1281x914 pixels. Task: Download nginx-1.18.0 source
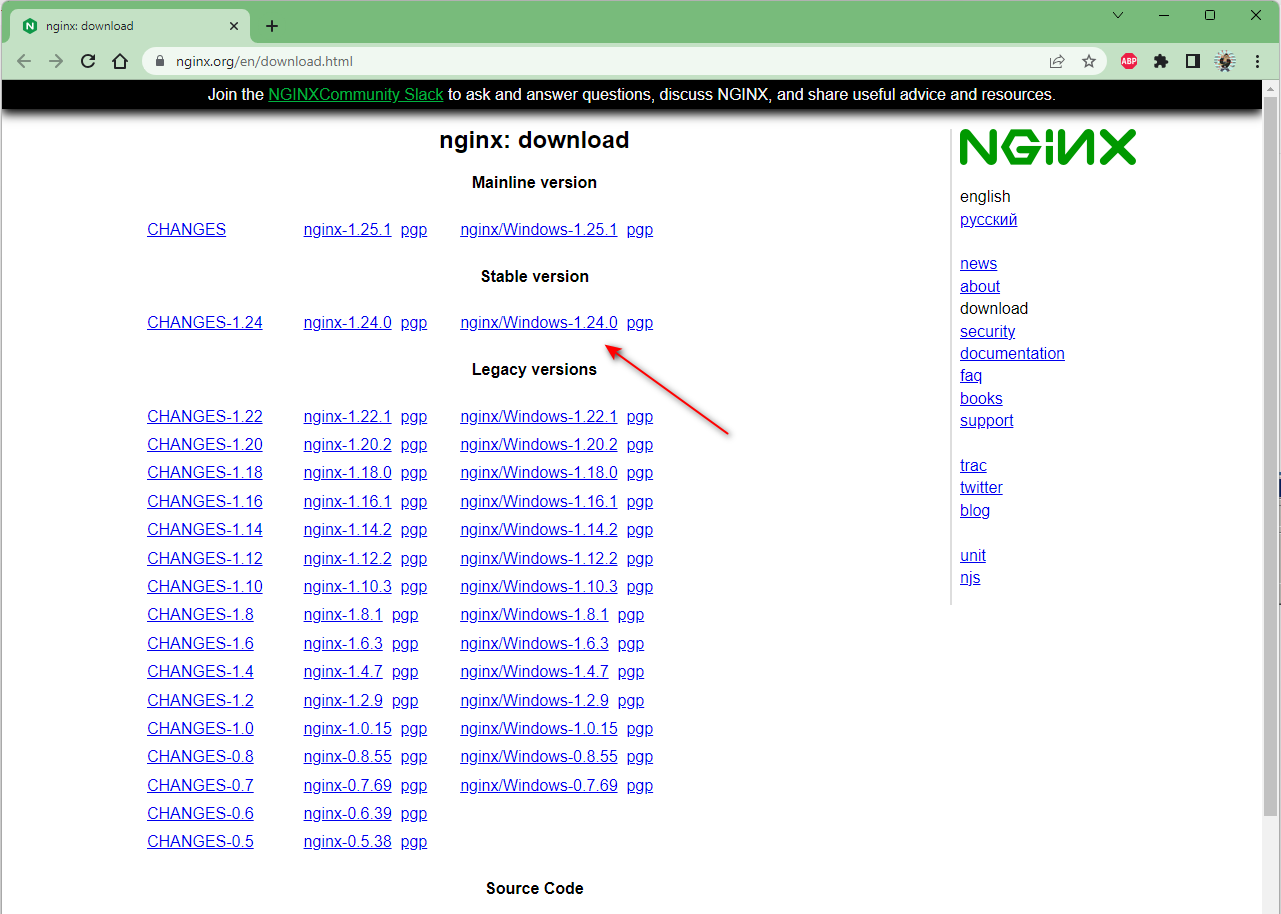[347, 472]
